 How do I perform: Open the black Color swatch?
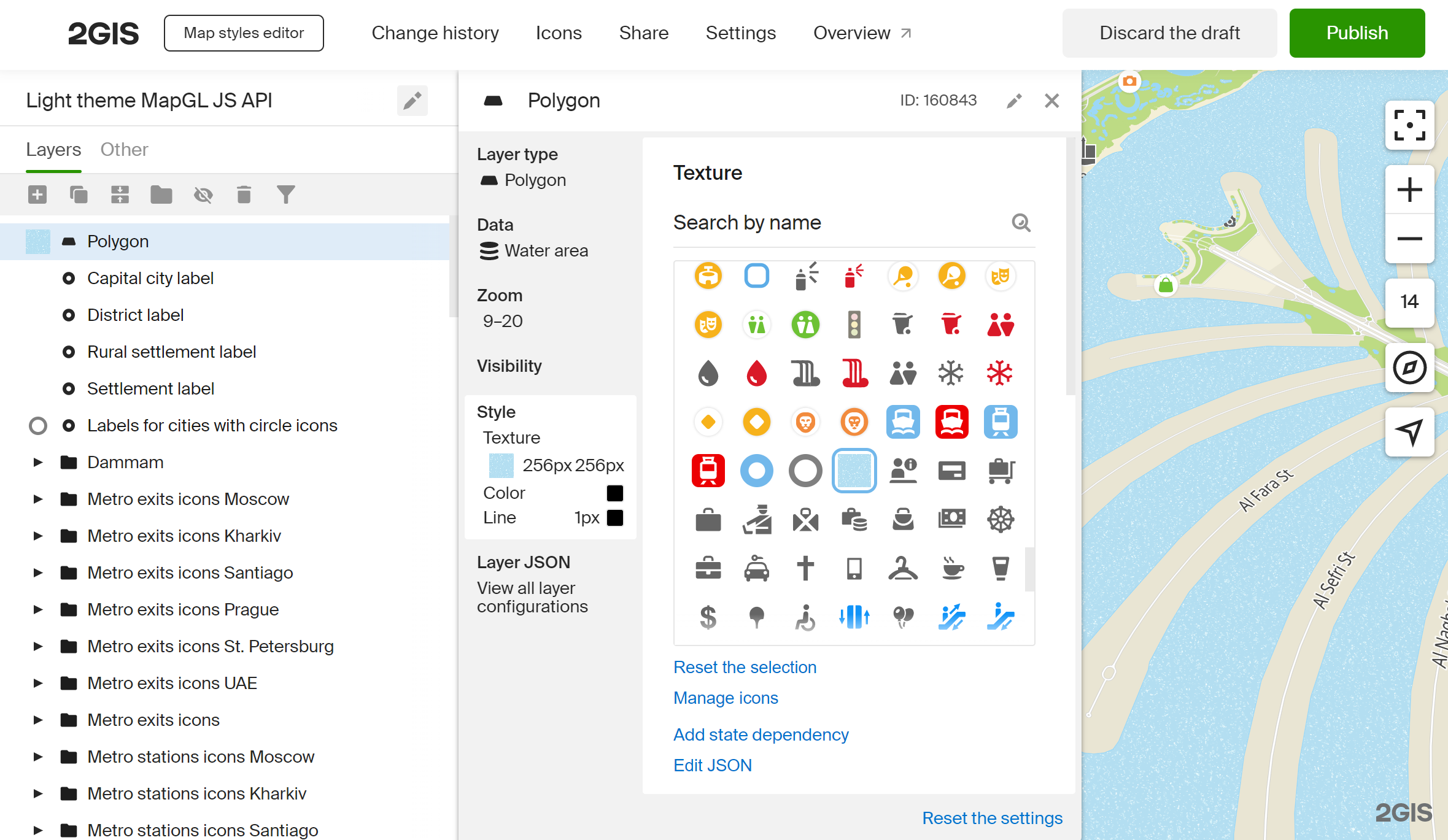point(614,493)
